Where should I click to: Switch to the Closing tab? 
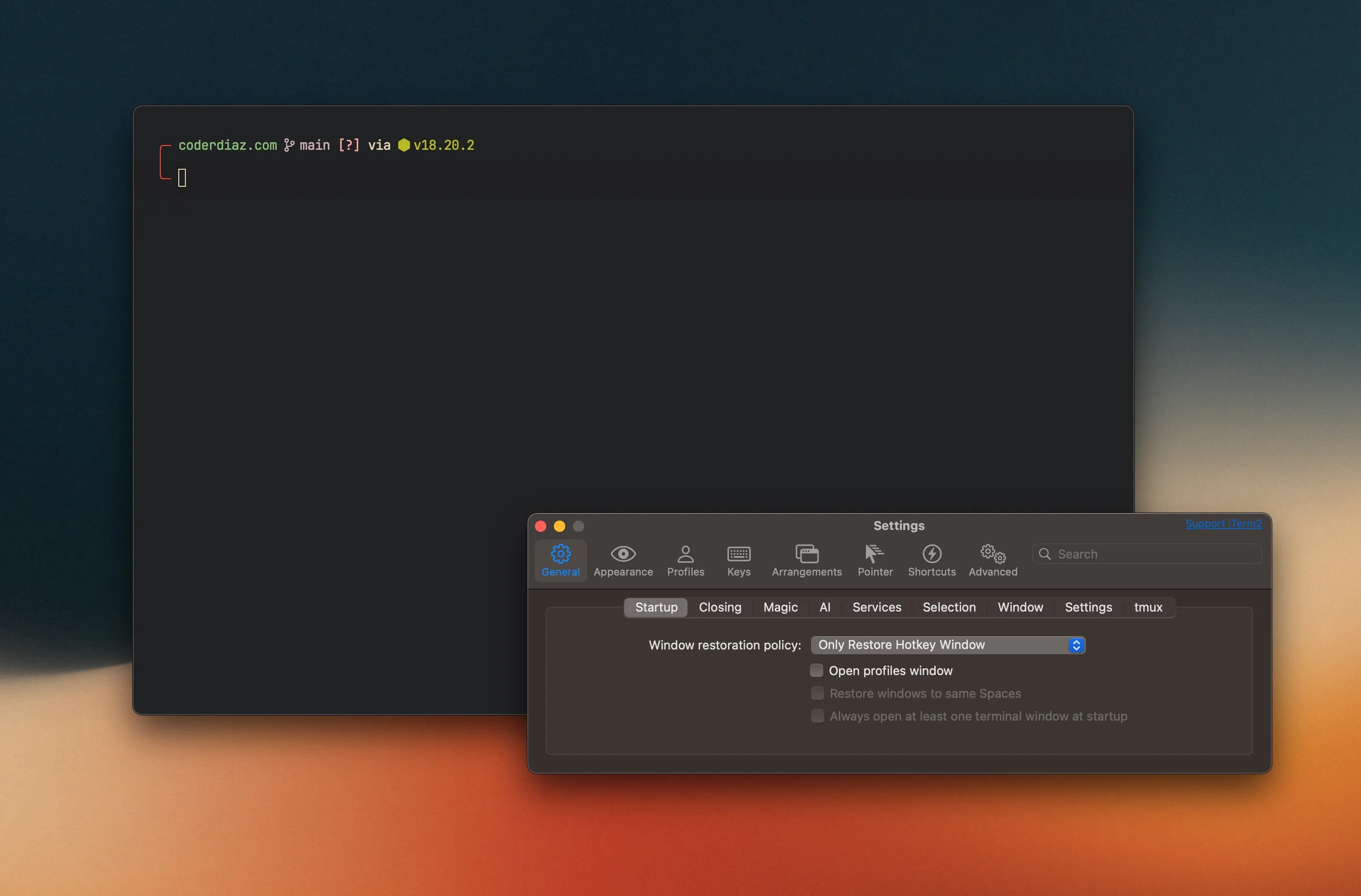[x=720, y=607]
